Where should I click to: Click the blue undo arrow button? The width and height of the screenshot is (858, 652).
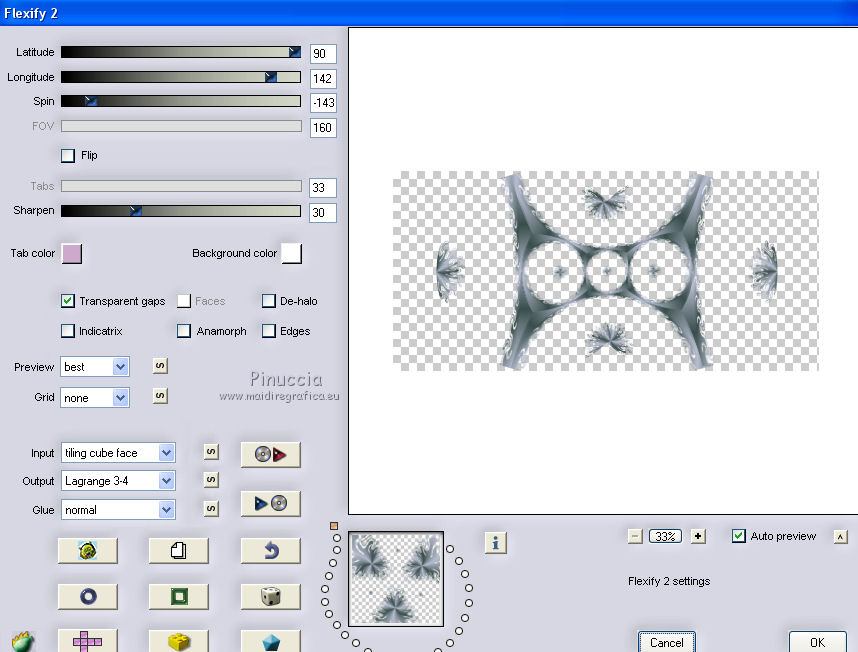pyautogui.click(x=270, y=550)
